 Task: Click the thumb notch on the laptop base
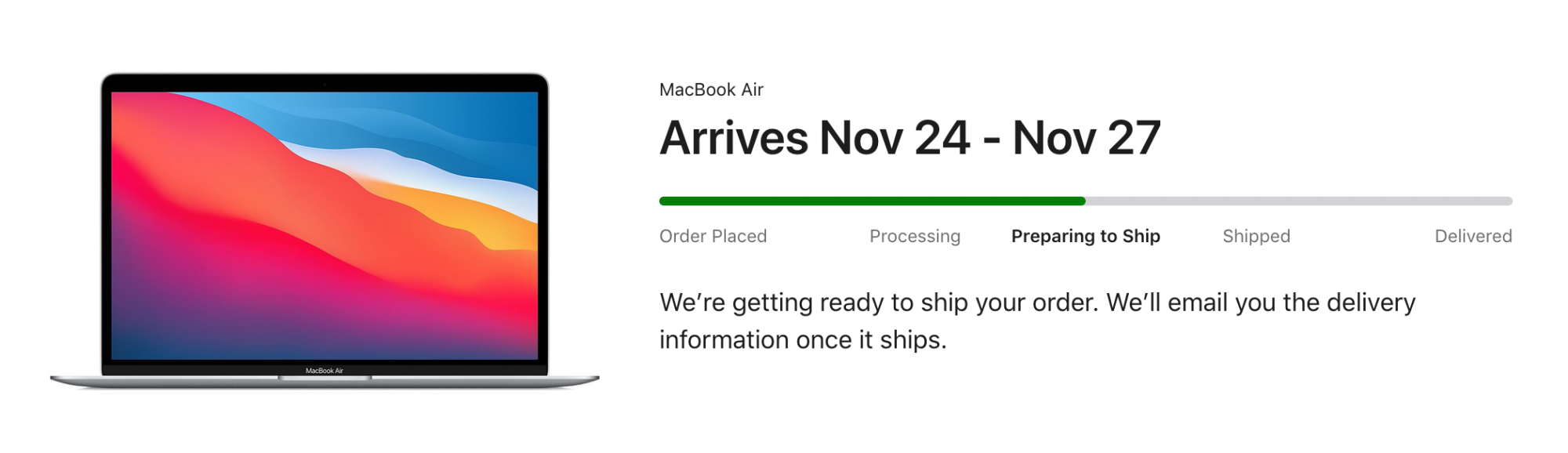(x=325, y=378)
